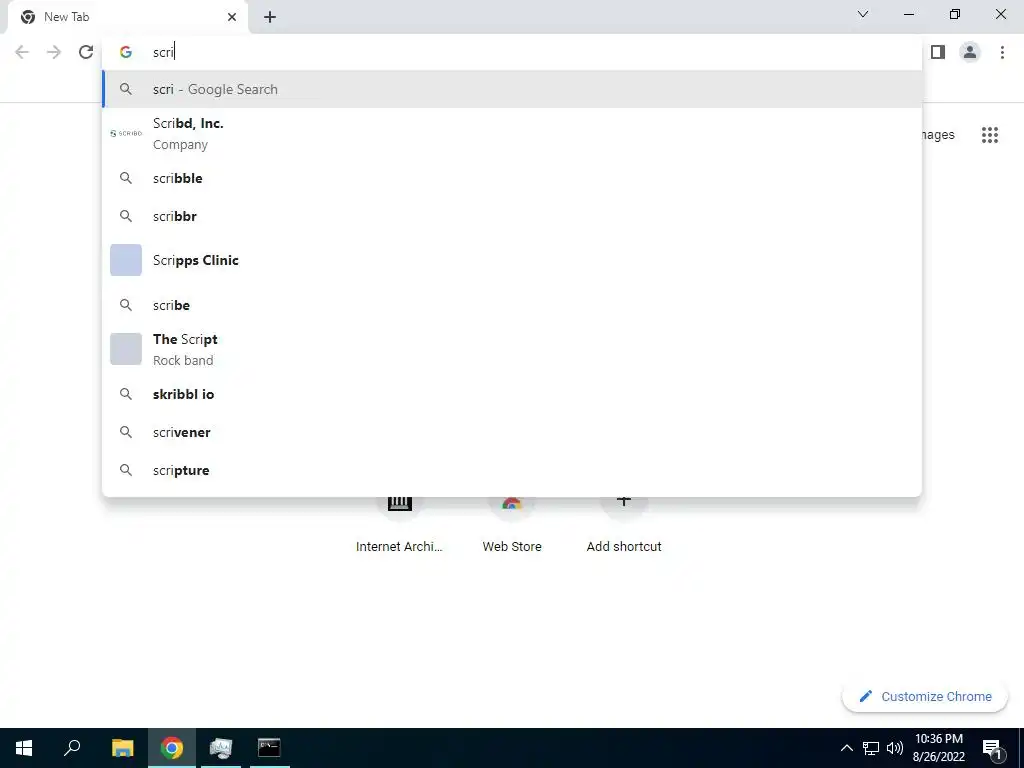
Task: Pick the scribbr suggestion
Action: pyautogui.click(x=512, y=216)
